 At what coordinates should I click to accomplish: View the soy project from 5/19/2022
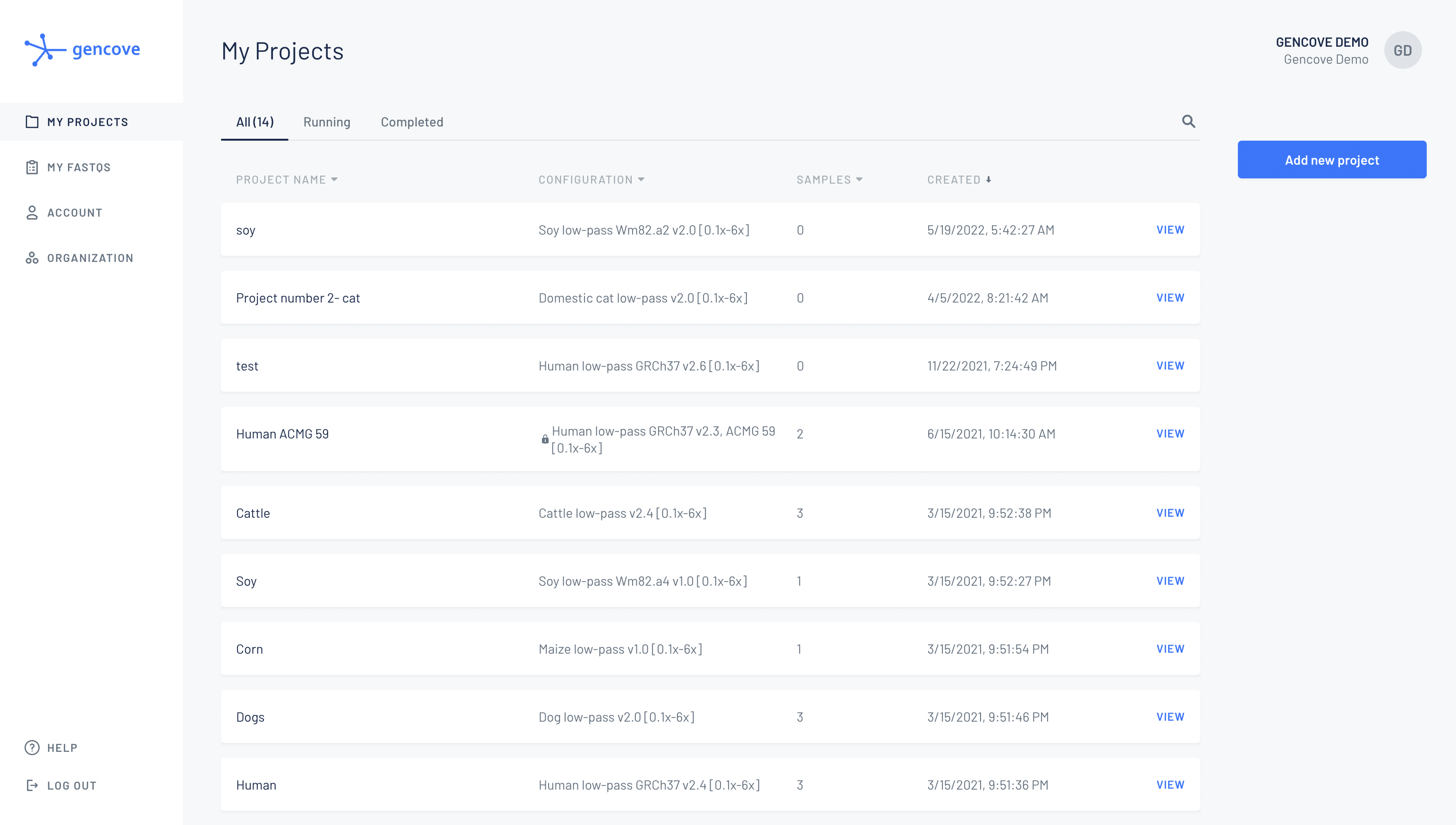point(1170,229)
